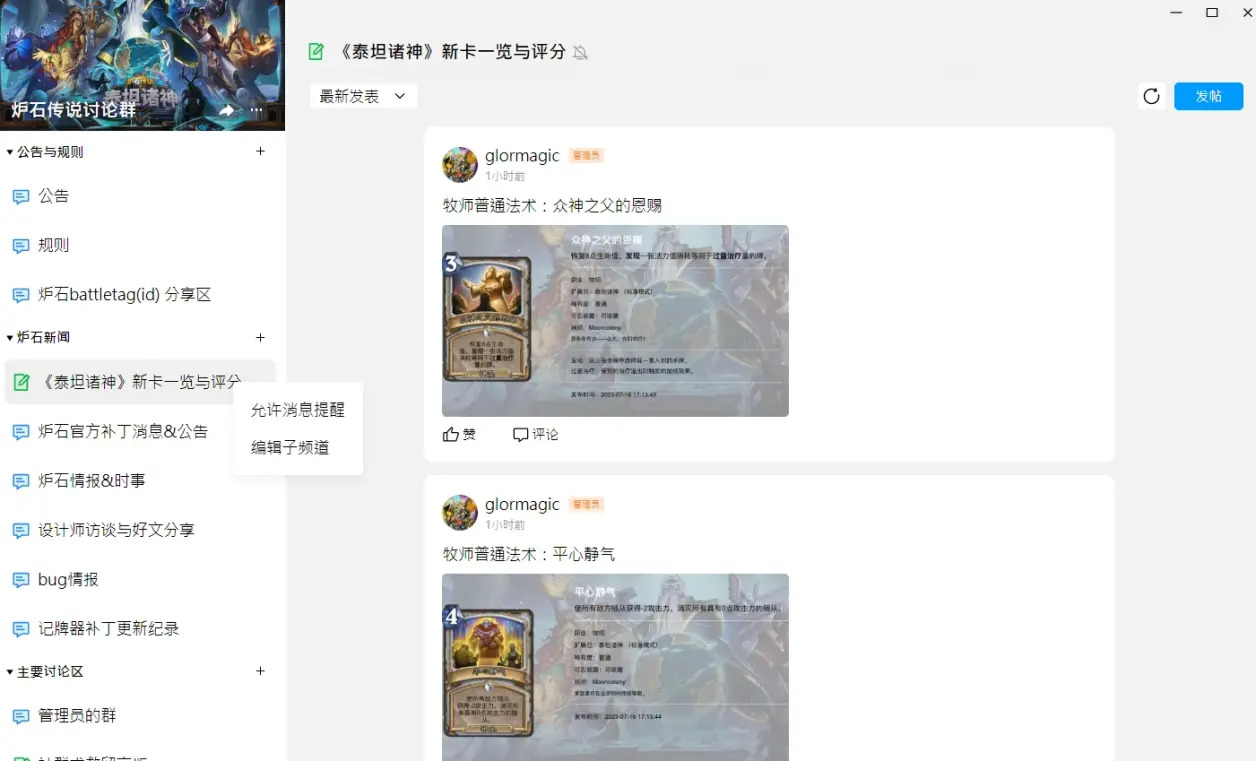1256x761 pixels.
Task: Click the blue 发帖 button
Action: pos(1209,96)
